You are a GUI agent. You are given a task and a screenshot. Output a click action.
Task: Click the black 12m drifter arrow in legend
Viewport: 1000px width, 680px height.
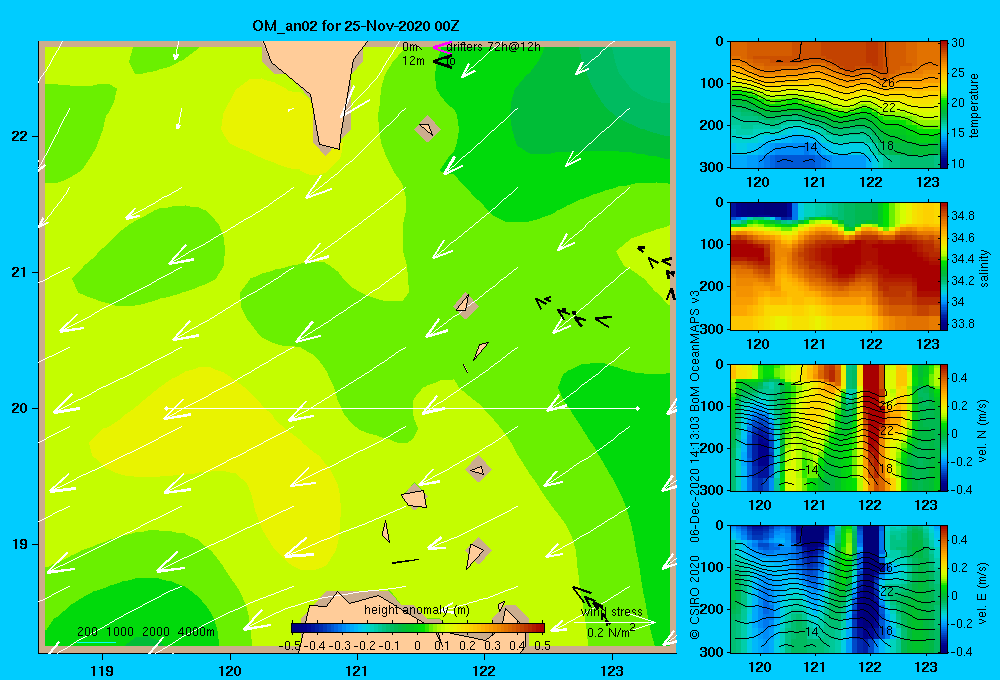(x=443, y=61)
